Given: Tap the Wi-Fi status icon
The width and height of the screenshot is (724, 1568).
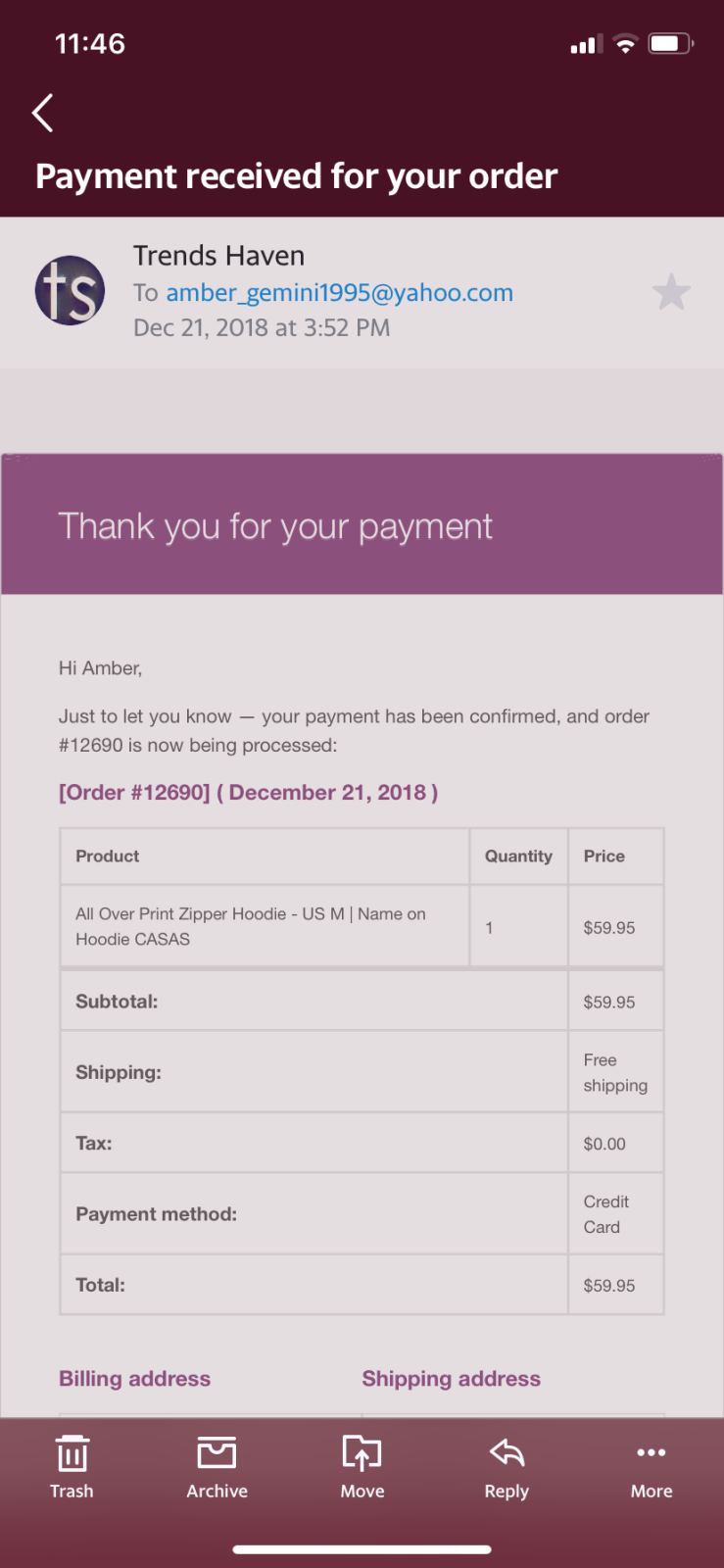Looking at the screenshot, I should [x=625, y=43].
